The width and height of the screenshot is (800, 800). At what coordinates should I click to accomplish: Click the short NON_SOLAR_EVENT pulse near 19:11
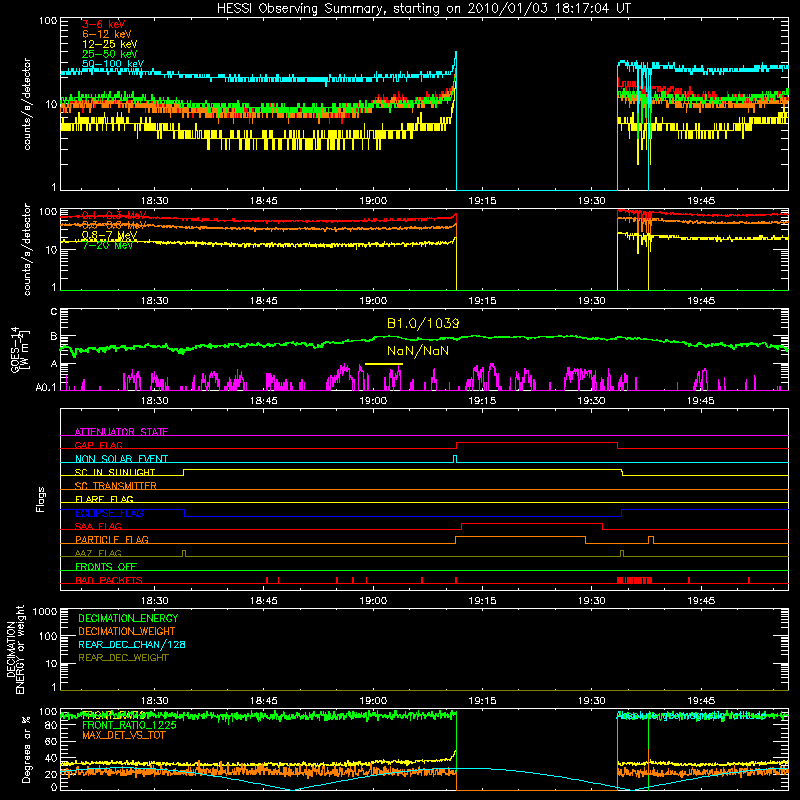pos(455,459)
